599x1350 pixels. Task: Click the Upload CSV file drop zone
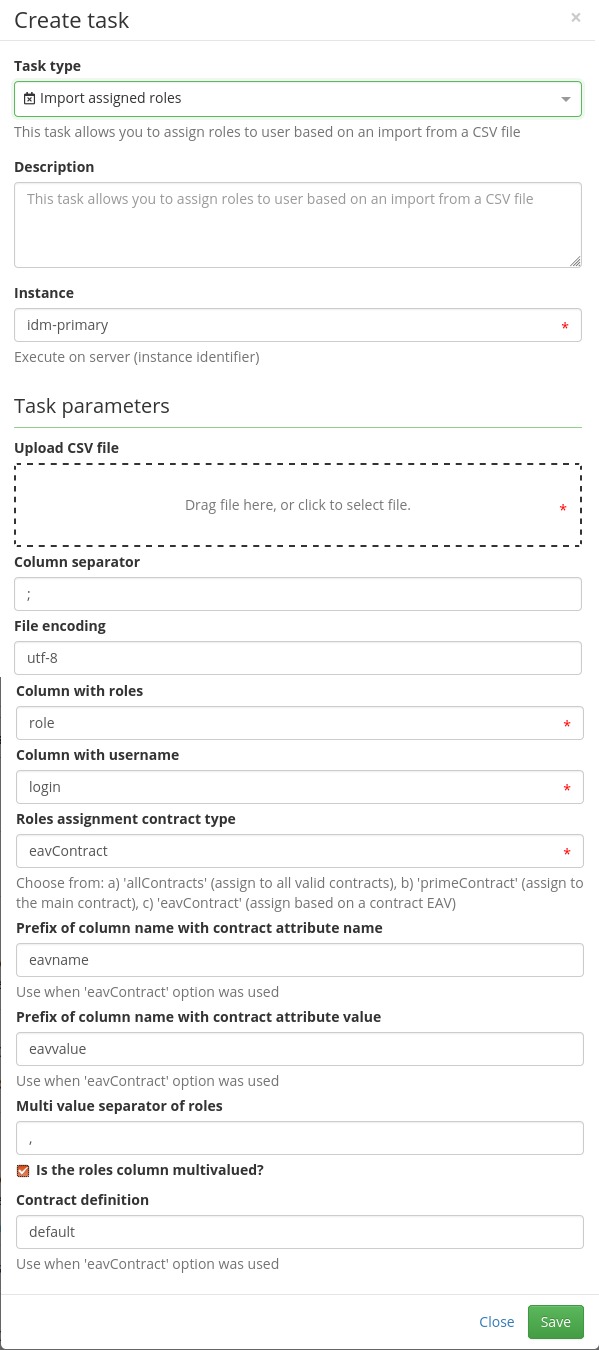pyautogui.click(x=298, y=505)
